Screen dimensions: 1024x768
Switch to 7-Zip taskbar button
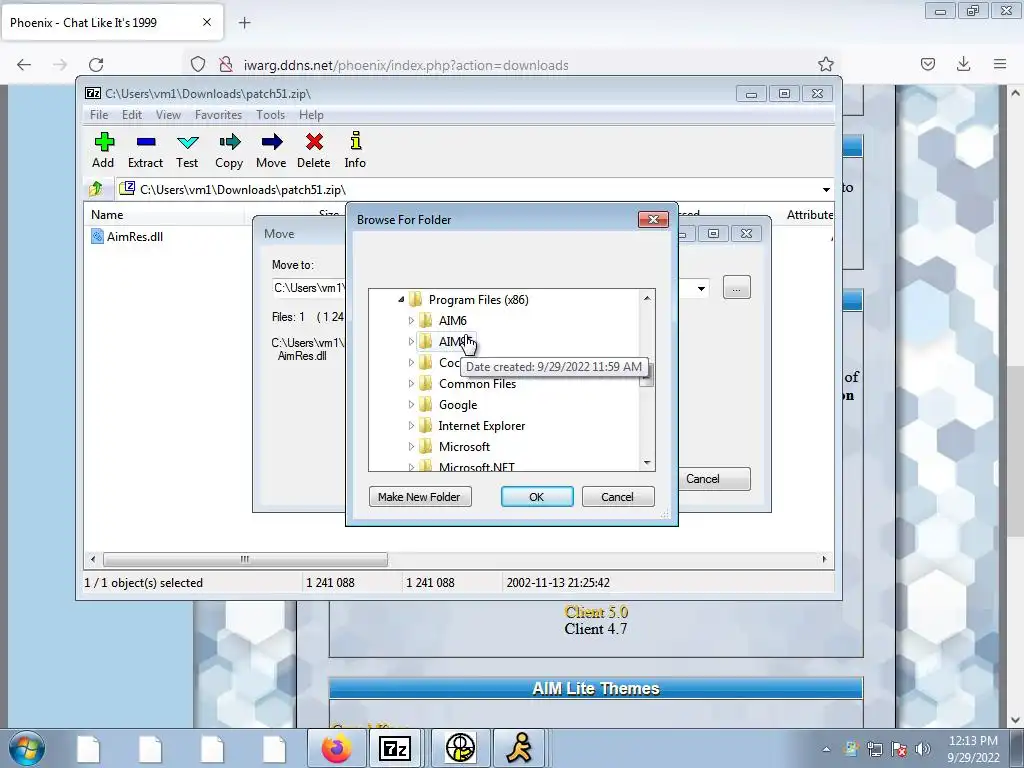[x=394, y=748]
